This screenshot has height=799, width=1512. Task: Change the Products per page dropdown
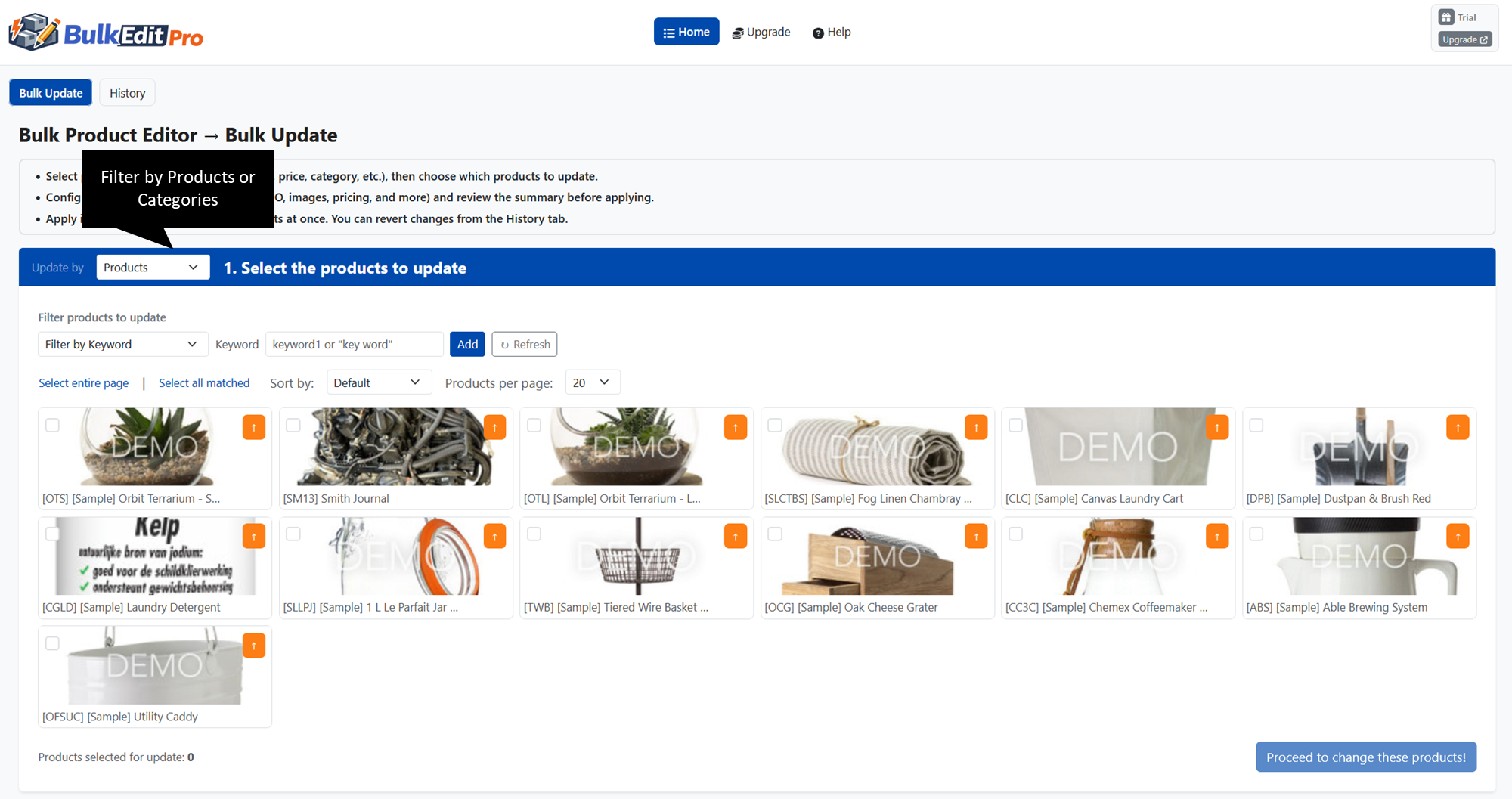(592, 382)
